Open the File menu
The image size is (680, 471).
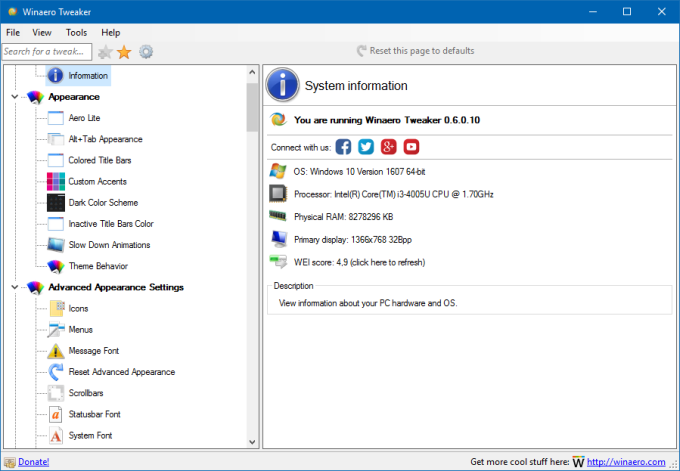coord(13,33)
